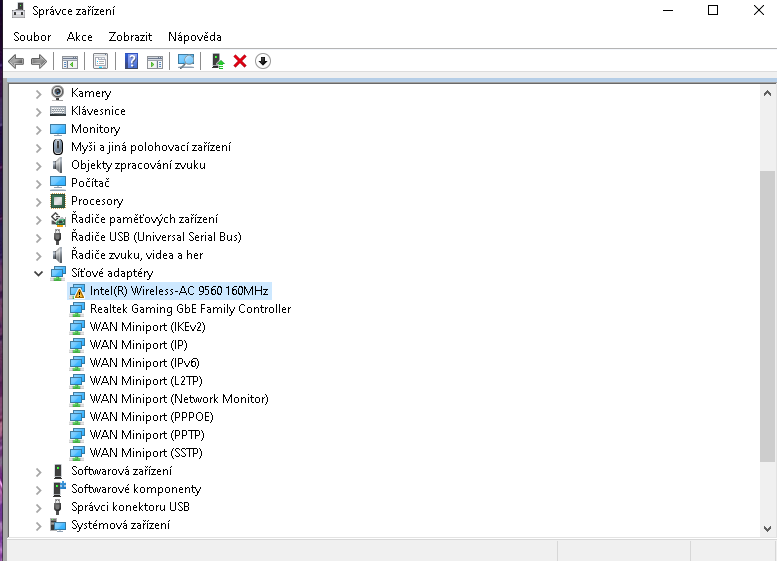Select WAN Miniport (IP)
777x561 pixels.
138,345
